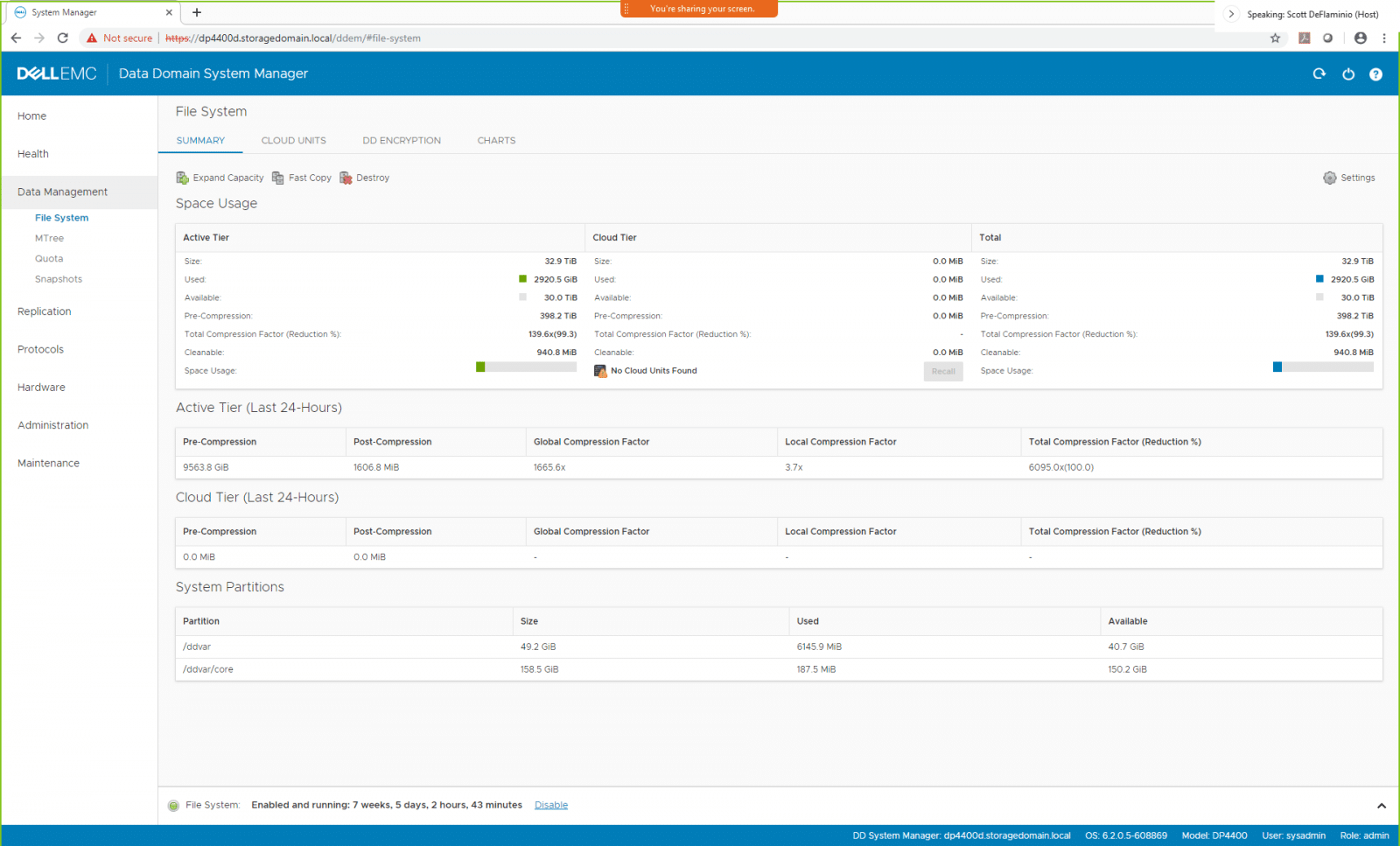This screenshot has width=1400, height=846.
Task: Click the /ddvar partition row
Action: tap(779, 647)
